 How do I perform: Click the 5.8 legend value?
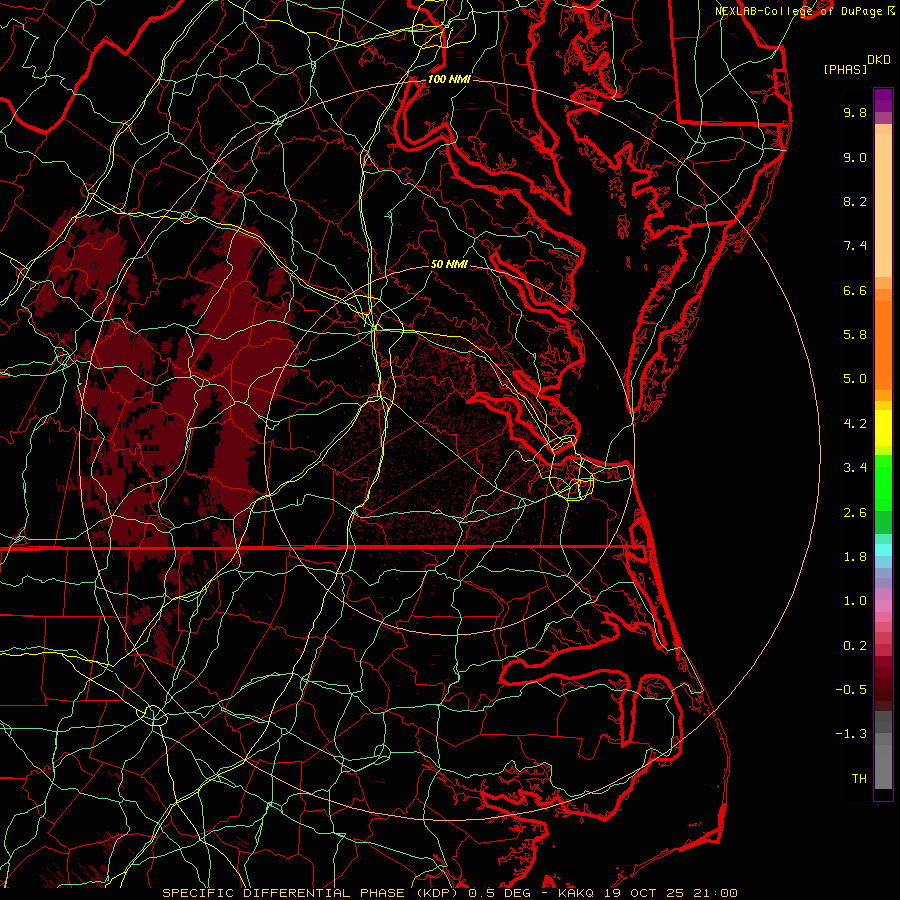point(855,335)
